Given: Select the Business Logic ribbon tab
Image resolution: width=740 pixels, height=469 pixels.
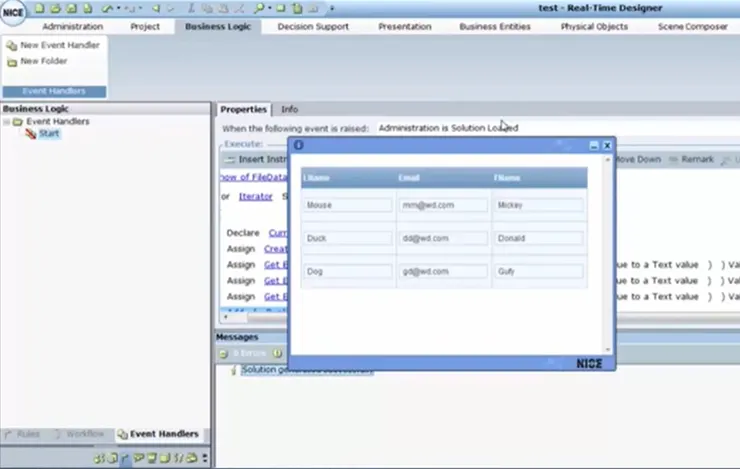Looking at the screenshot, I should [x=218, y=26].
